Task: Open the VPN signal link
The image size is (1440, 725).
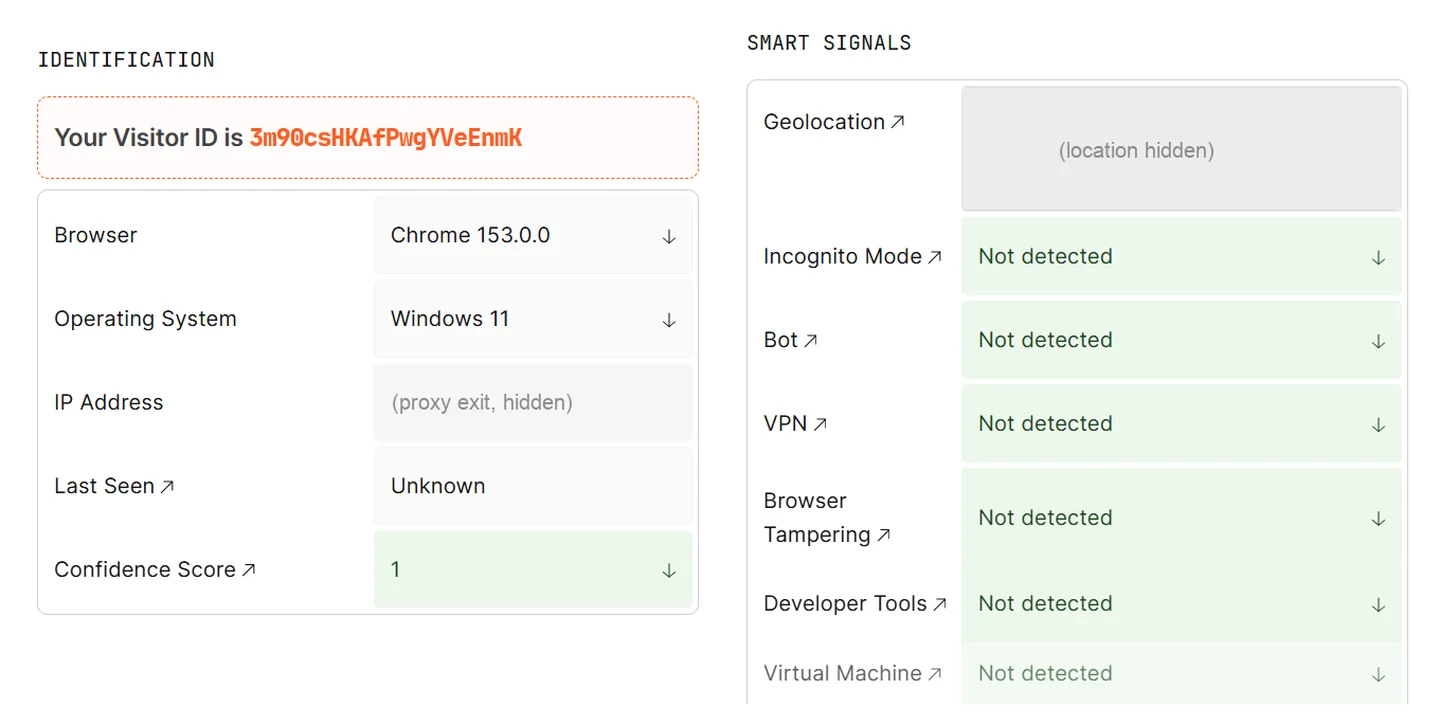Action: [795, 424]
